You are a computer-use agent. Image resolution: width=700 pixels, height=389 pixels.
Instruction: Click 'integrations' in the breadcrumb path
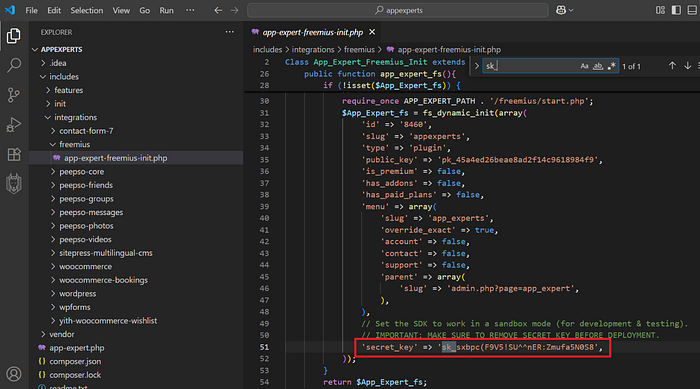click(x=312, y=50)
